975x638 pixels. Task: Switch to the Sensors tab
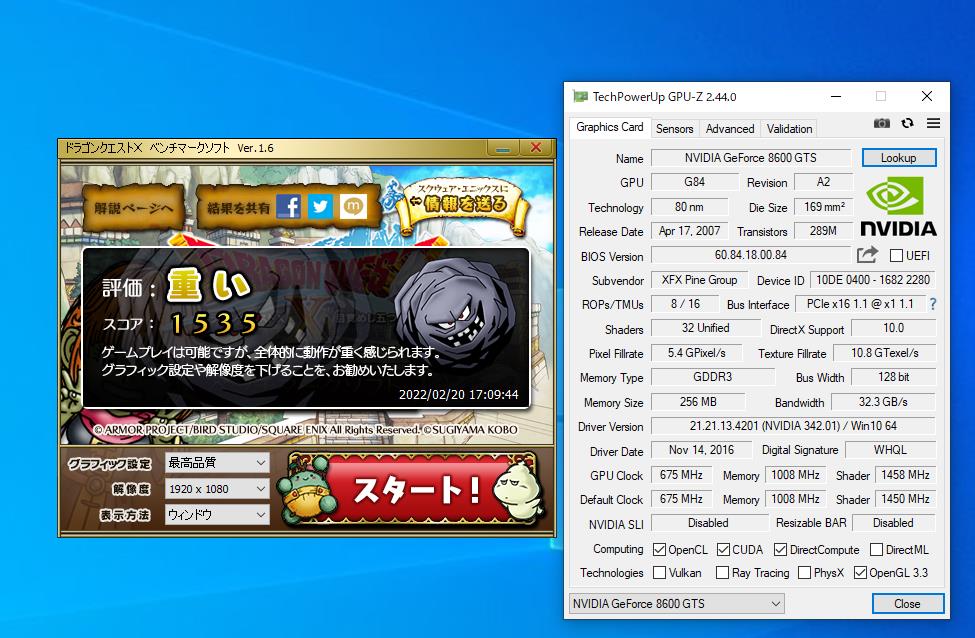[674, 129]
